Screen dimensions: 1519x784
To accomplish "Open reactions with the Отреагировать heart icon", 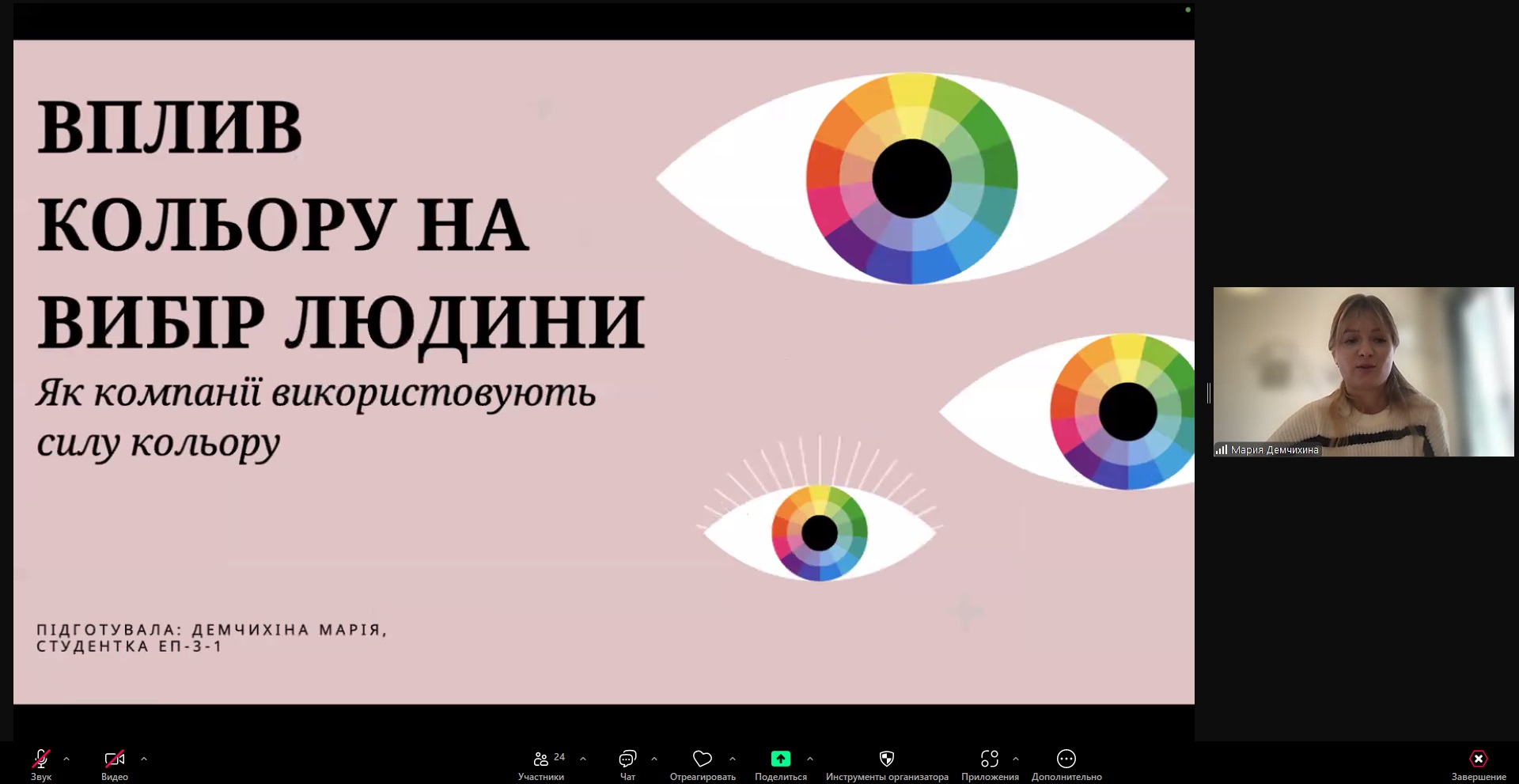I will (x=703, y=759).
